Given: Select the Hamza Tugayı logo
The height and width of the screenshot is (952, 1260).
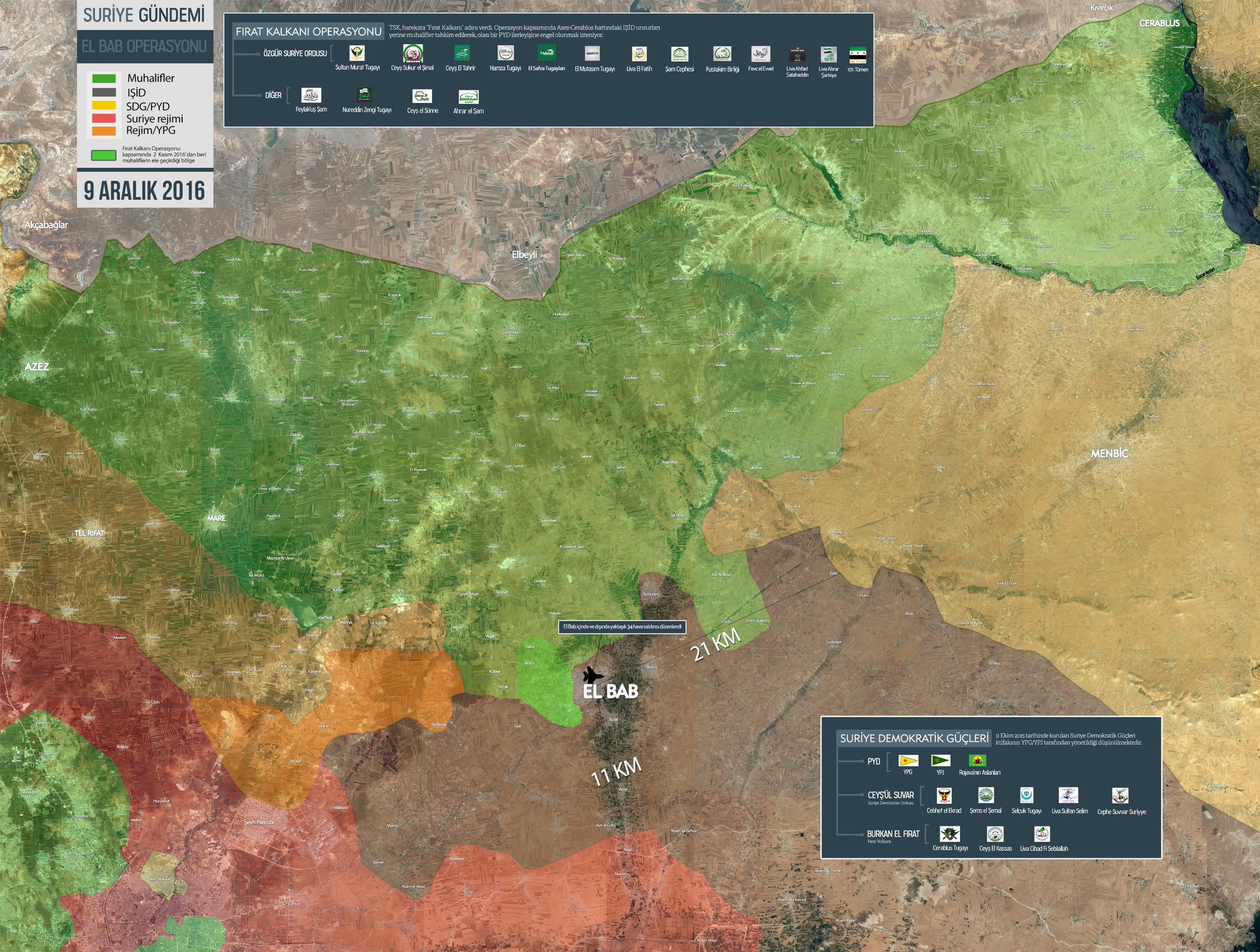Looking at the screenshot, I should click(x=505, y=53).
